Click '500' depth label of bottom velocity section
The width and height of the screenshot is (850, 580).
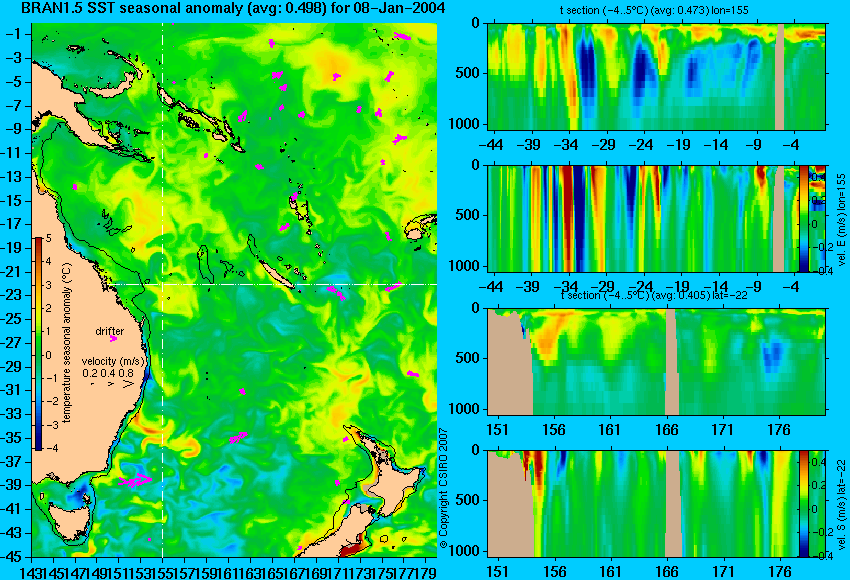point(468,500)
